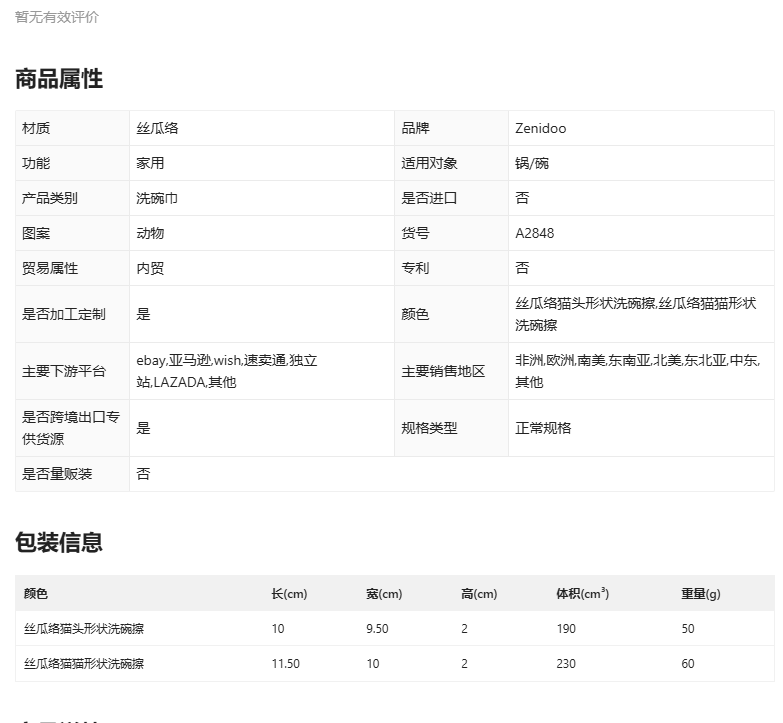Click the 长(cm) column header
This screenshot has height=723, width=783.
[289, 594]
